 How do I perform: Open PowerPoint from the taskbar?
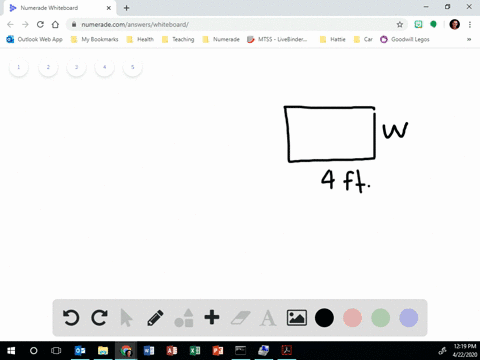[218, 351]
